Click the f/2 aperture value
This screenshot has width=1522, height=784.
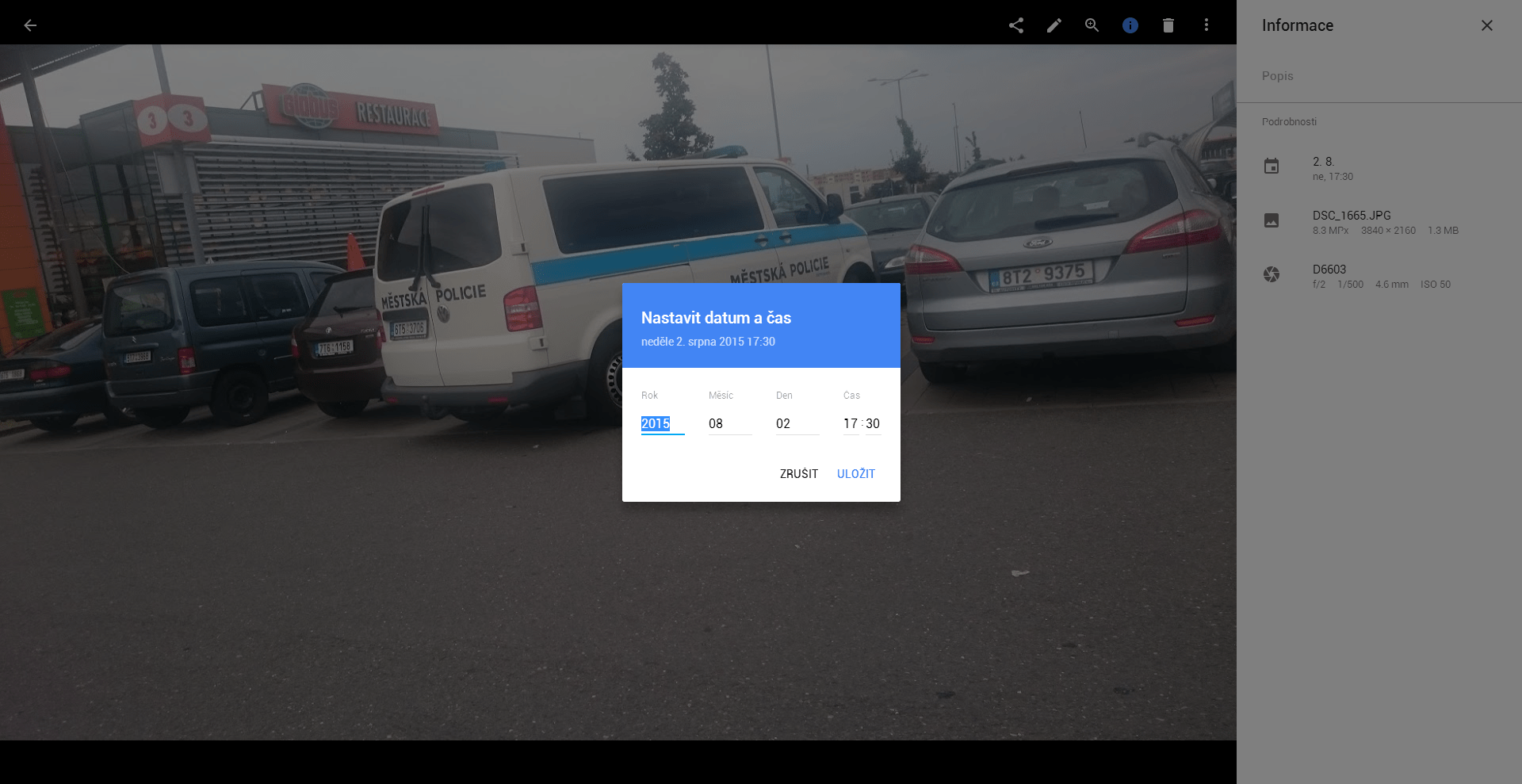pos(1318,285)
